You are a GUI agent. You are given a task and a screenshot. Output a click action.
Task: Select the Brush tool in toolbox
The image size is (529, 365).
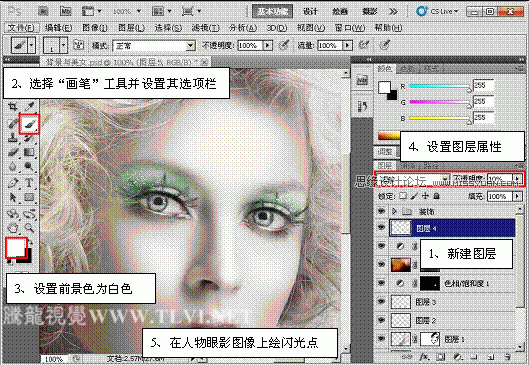coord(29,124)
